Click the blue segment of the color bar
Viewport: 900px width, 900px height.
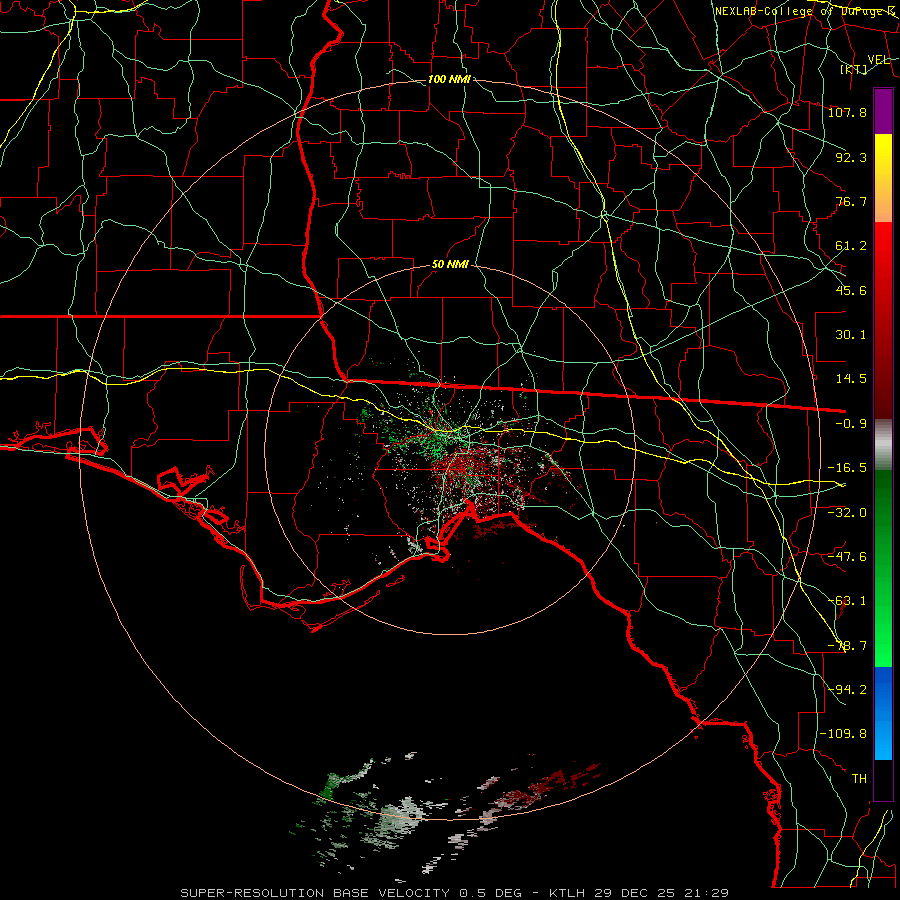pos(883,713)
